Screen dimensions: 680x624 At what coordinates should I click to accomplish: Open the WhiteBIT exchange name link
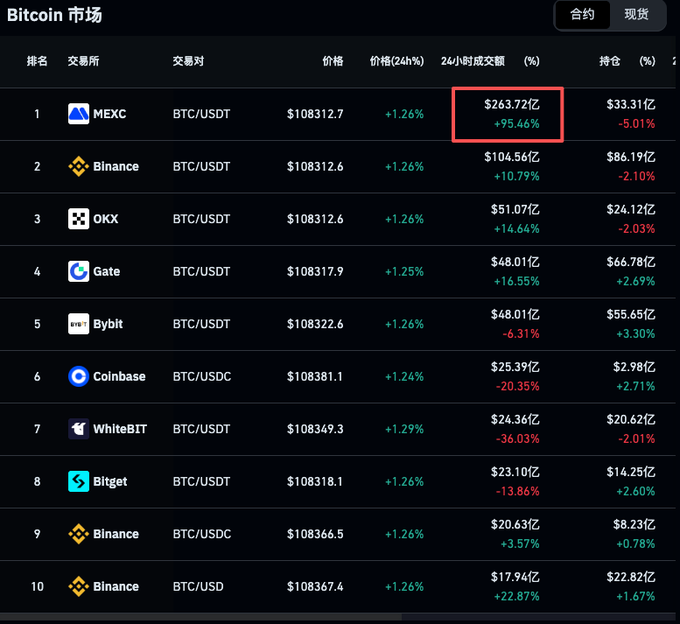coord(120,429)
